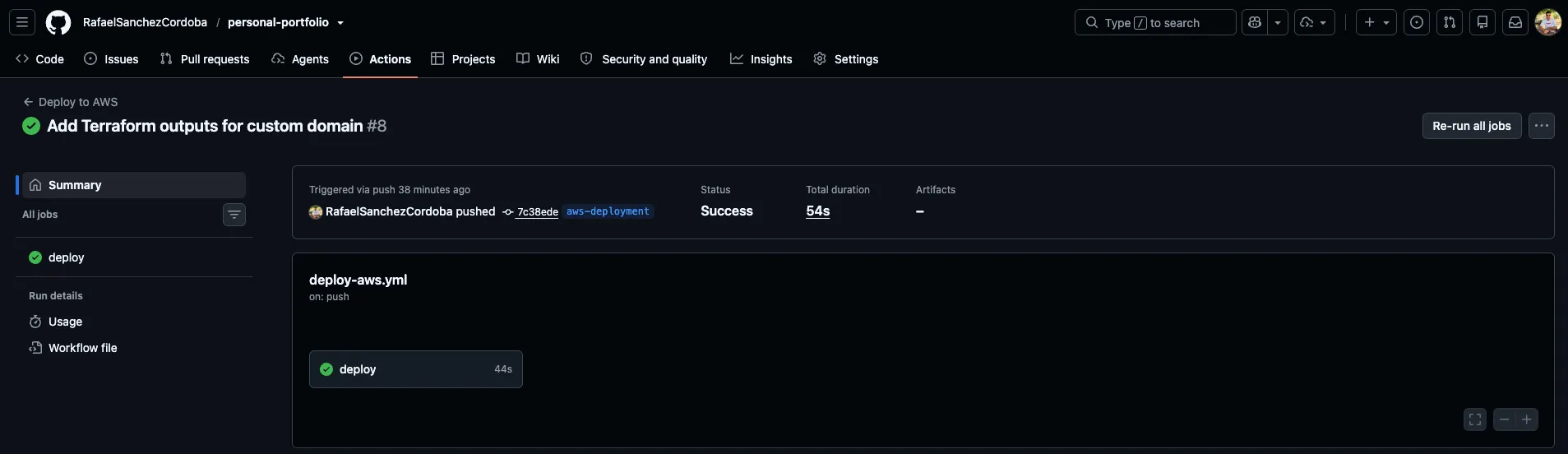1568x454 pixels.
Task: Click the Success status text
Action: [x=727, y=211]
